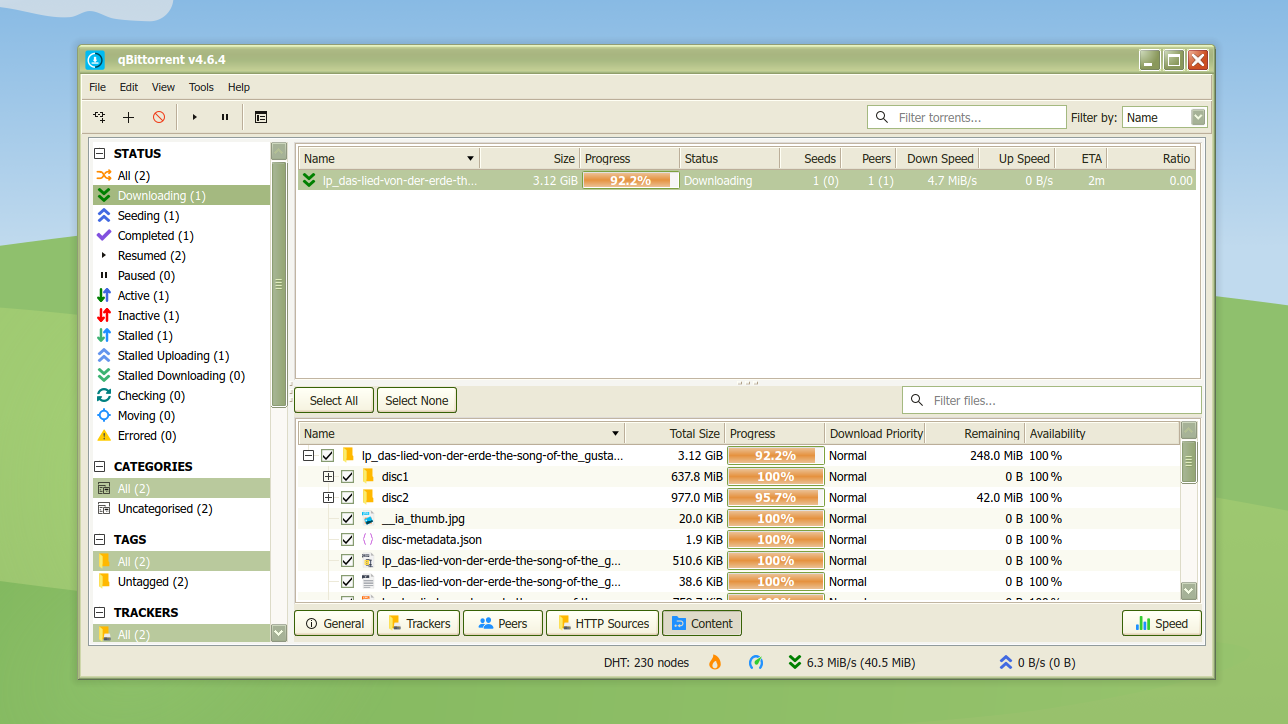This screenshot has height=724, width=1288.
Task: Open the Help menu
Action: pos(239,87)
